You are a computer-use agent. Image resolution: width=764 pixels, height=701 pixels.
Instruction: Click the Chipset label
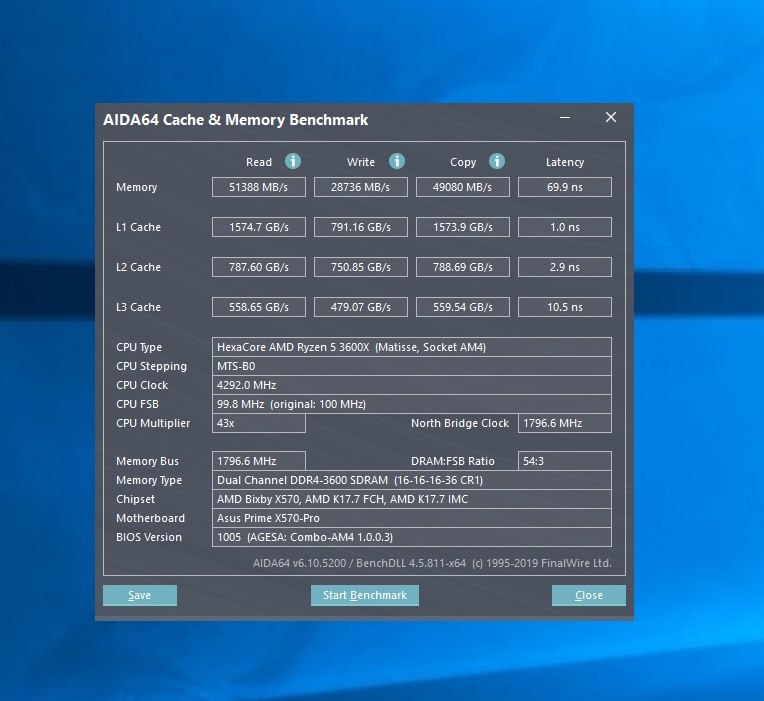(135, 499)
